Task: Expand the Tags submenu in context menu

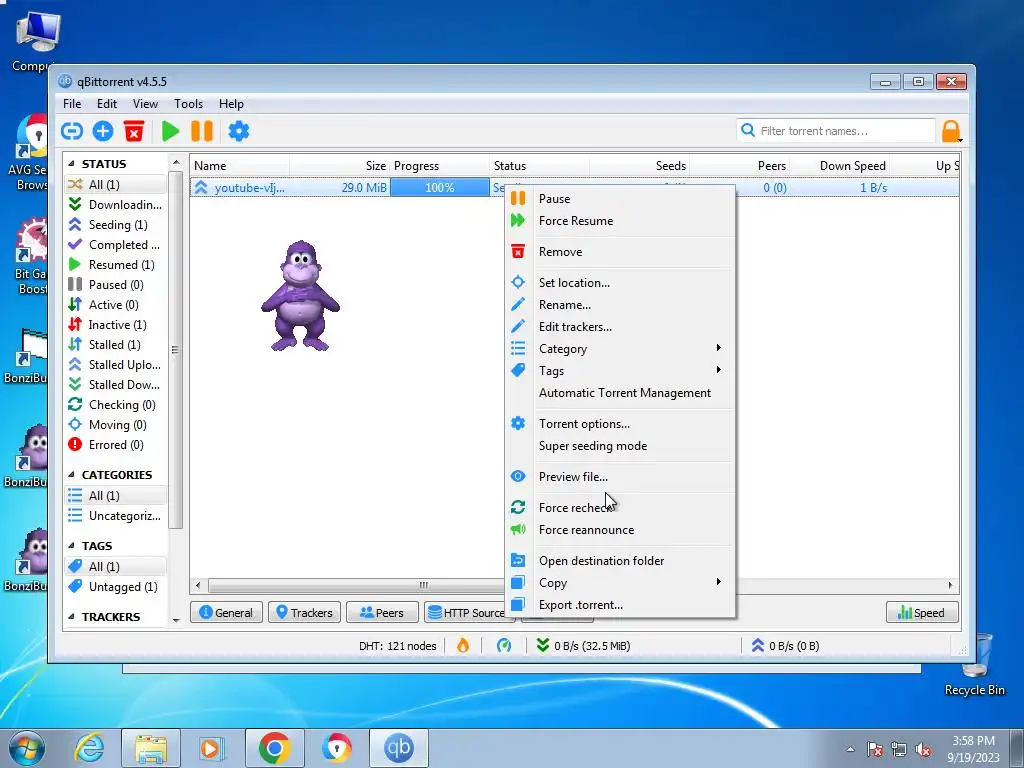Action: (620, 371)
